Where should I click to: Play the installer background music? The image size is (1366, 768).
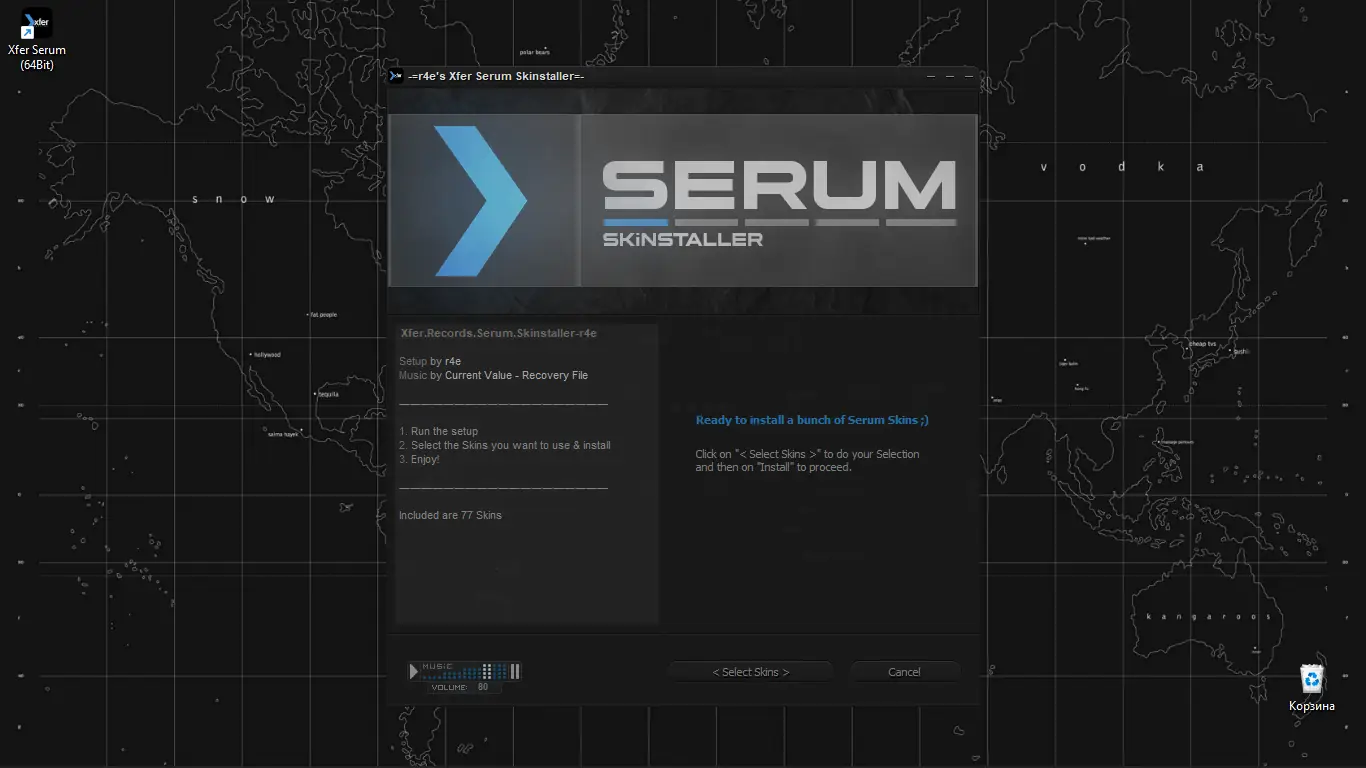point(413,672)
